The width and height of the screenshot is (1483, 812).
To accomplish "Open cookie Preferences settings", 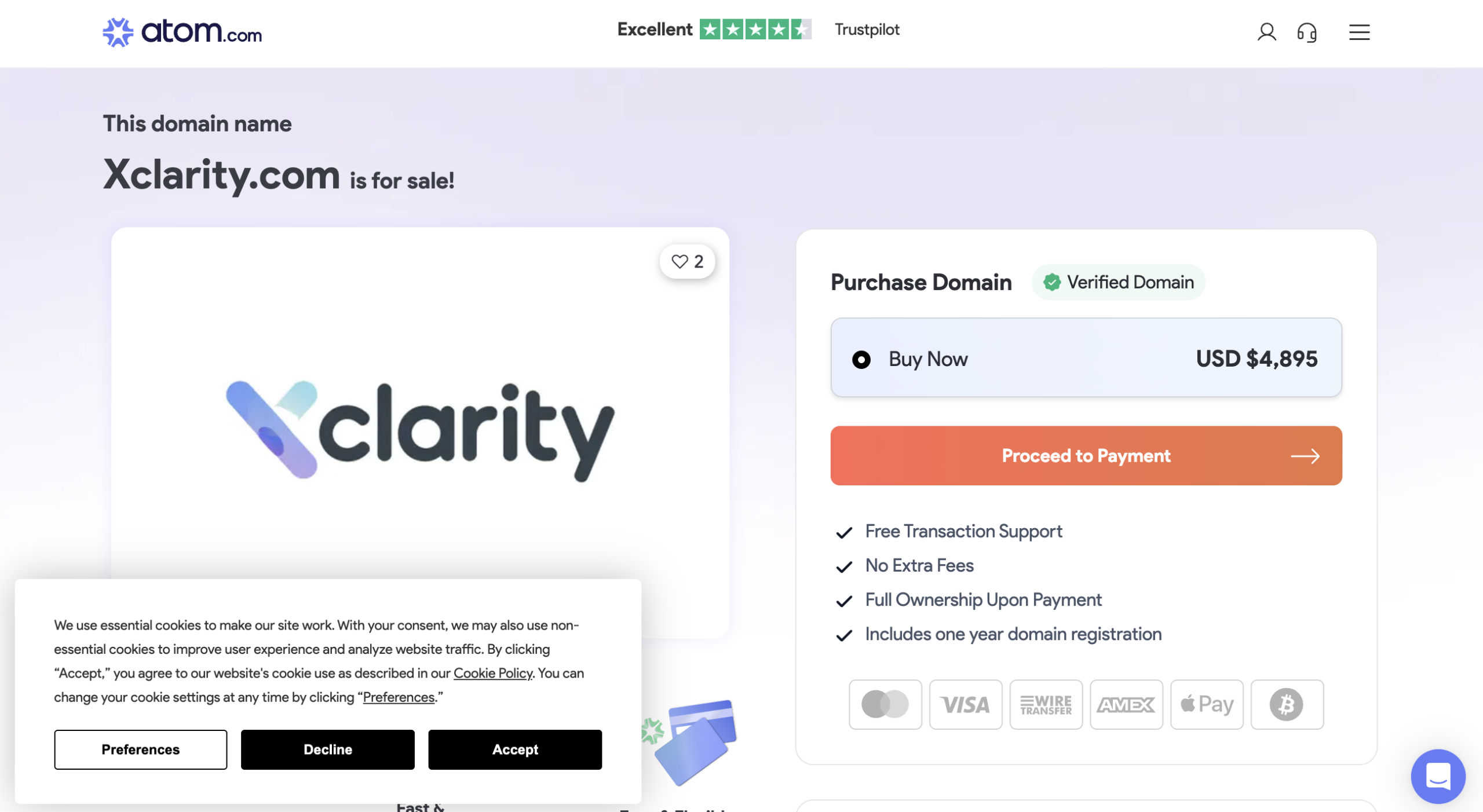I will click(140, 749).
